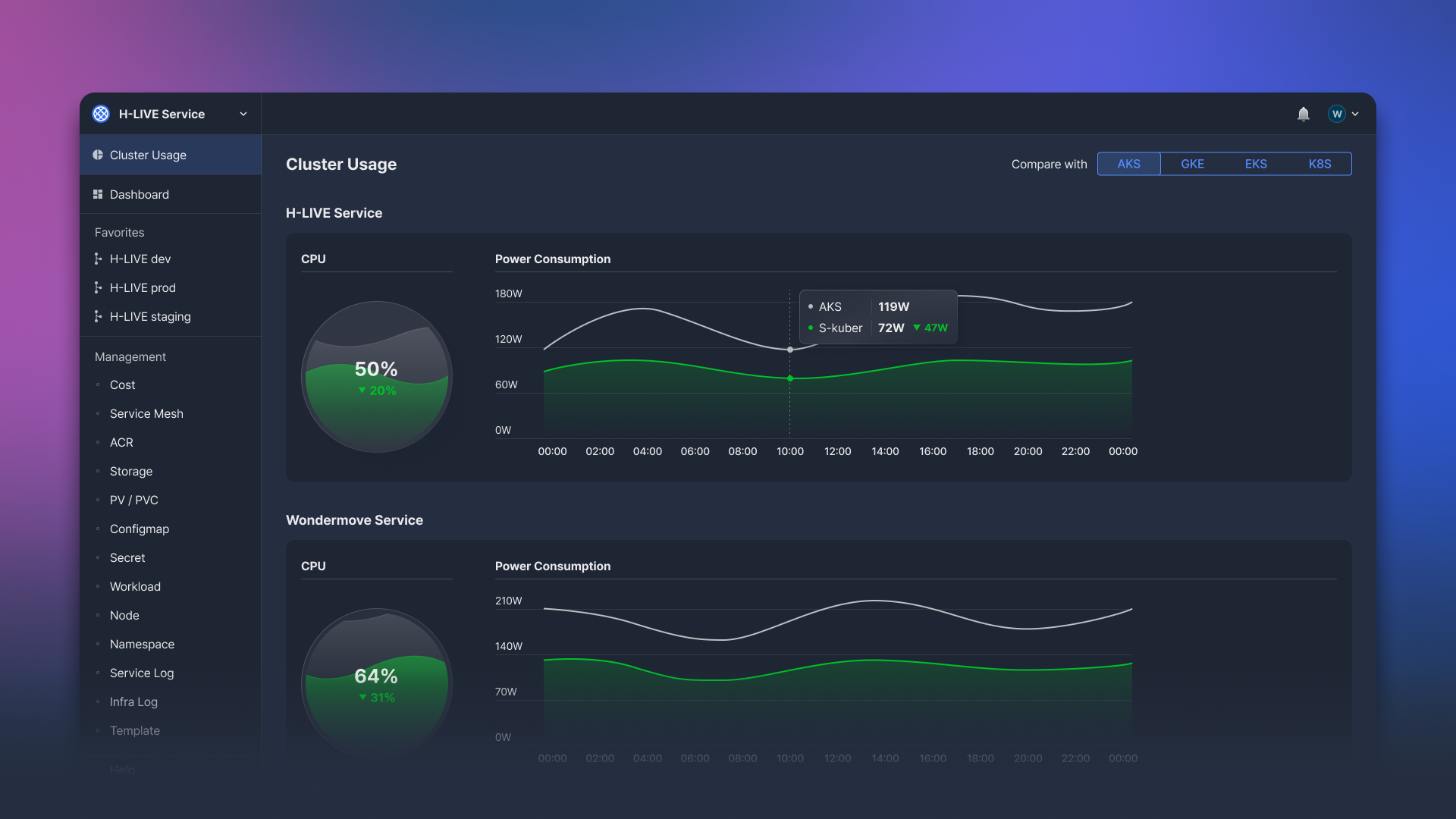This screenshot has height=819, width=1456.
Task: Click the green 47W decrease indicator
Action: pos(930,328)
